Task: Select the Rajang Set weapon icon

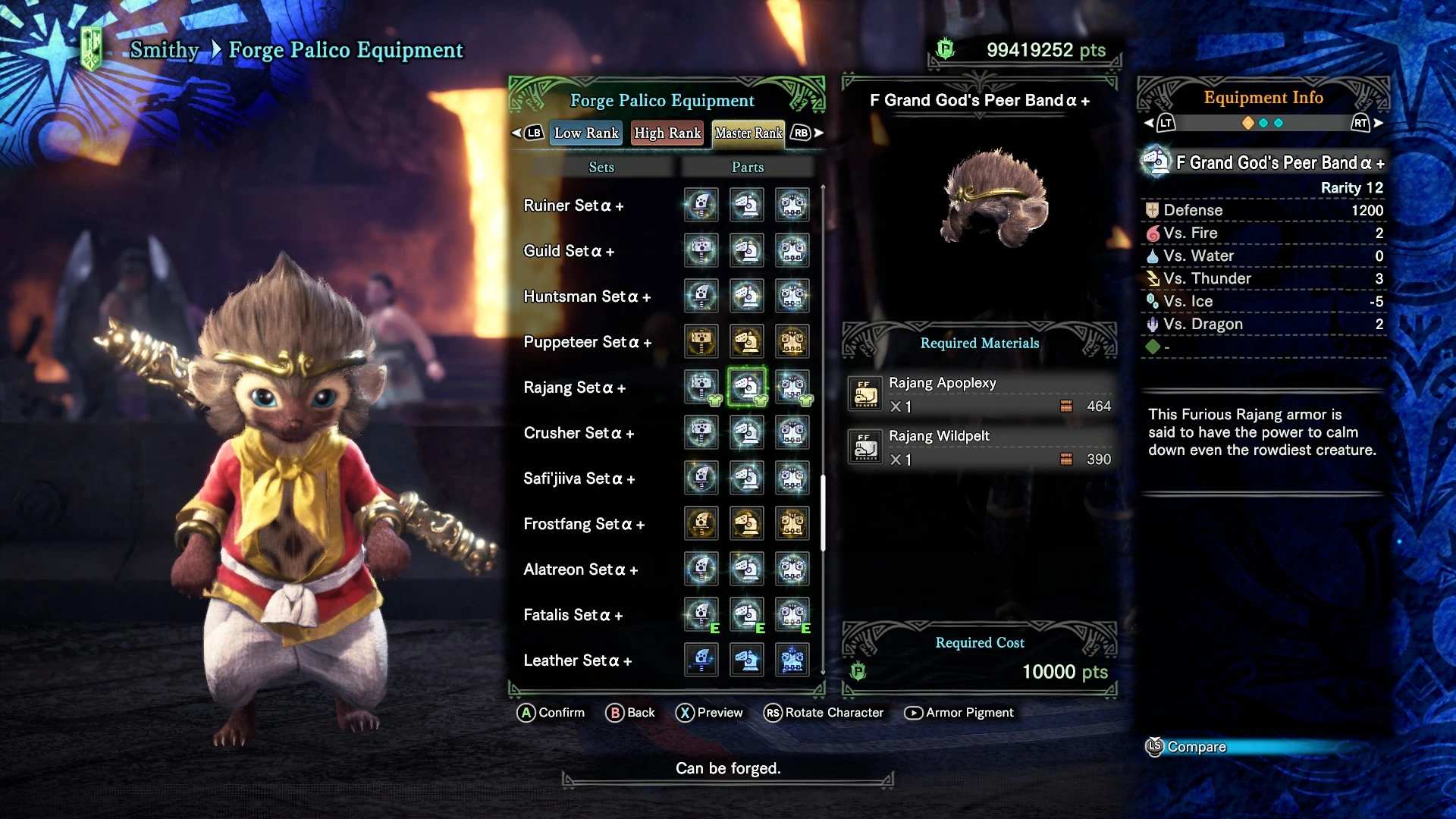Action: [701, 388]
